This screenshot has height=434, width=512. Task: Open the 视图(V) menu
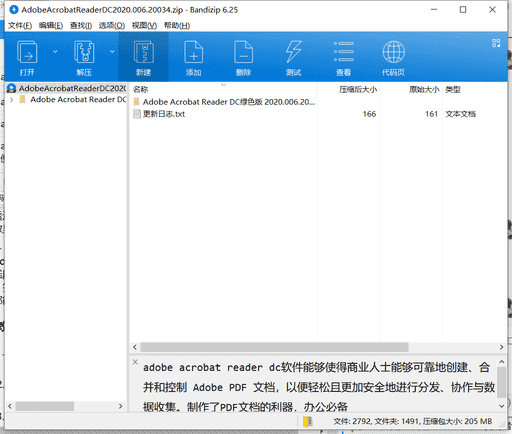tap(144, 25)
